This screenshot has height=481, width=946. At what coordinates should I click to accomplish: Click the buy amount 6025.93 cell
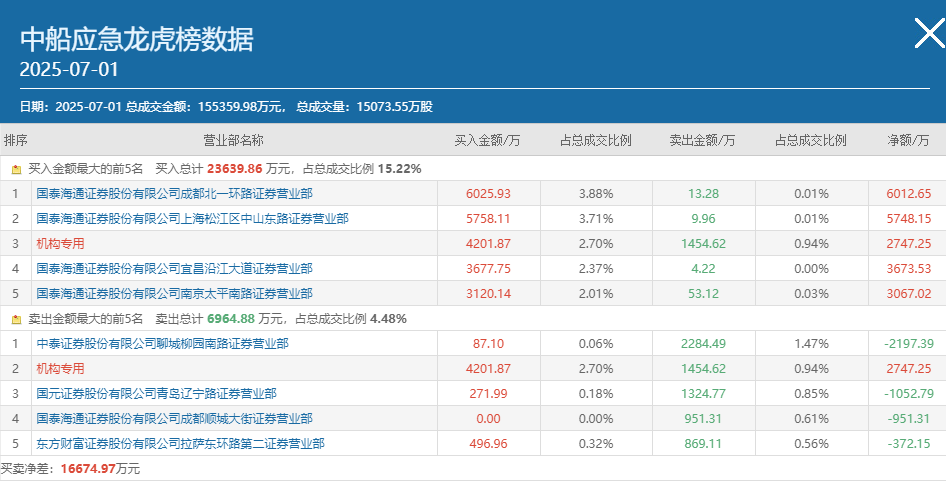489,194
